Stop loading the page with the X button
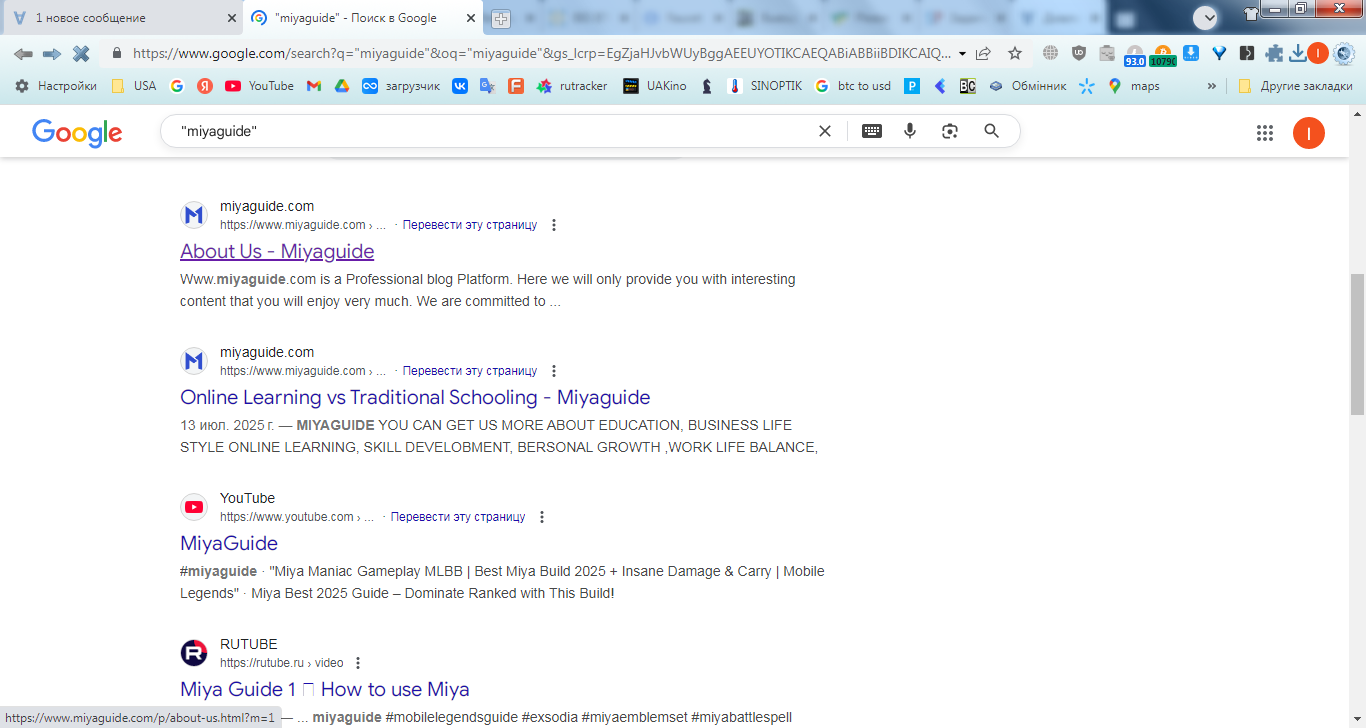 click(81, 53)
